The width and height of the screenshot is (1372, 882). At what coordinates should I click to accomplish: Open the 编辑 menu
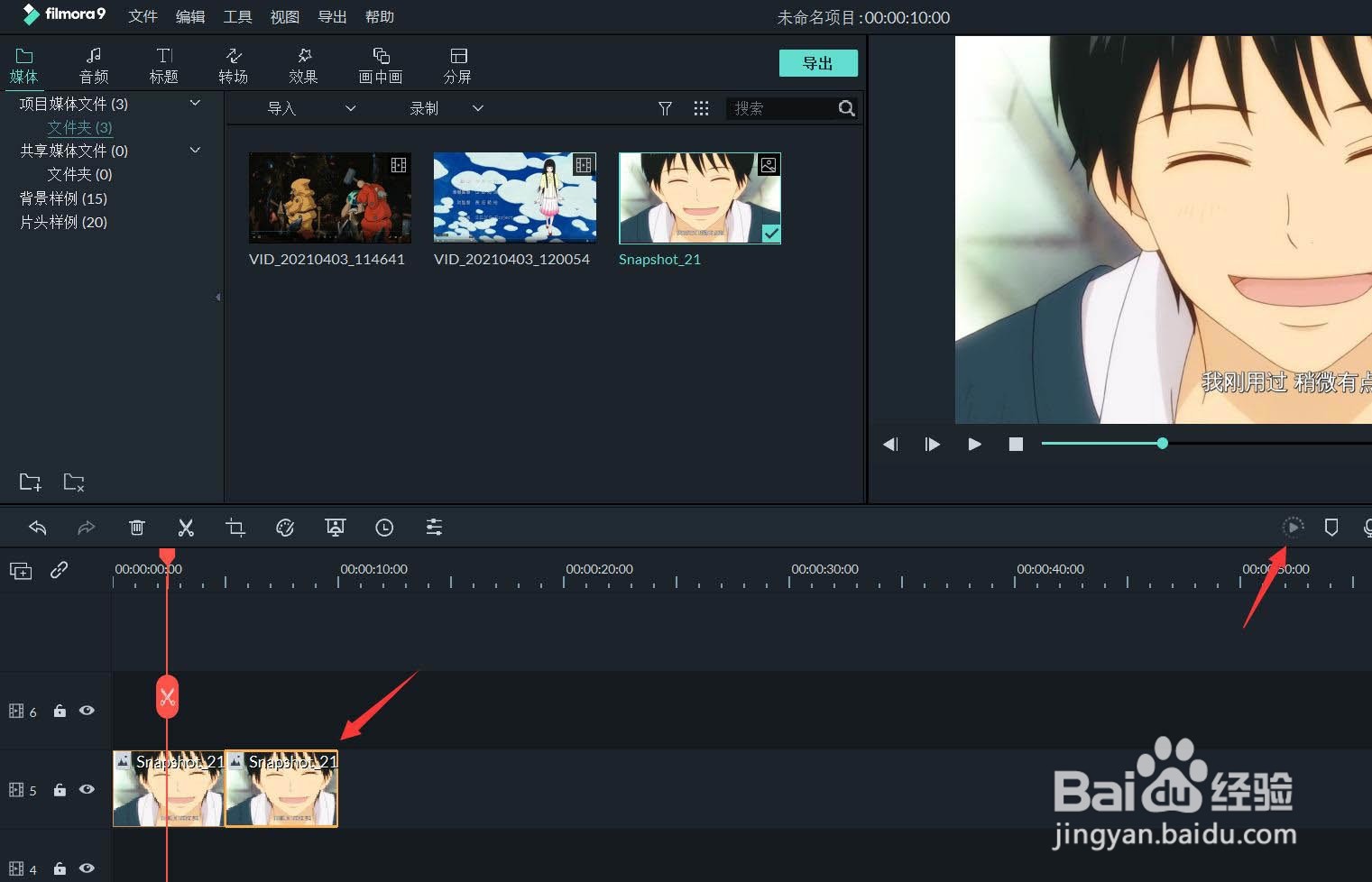coord(190,16)
